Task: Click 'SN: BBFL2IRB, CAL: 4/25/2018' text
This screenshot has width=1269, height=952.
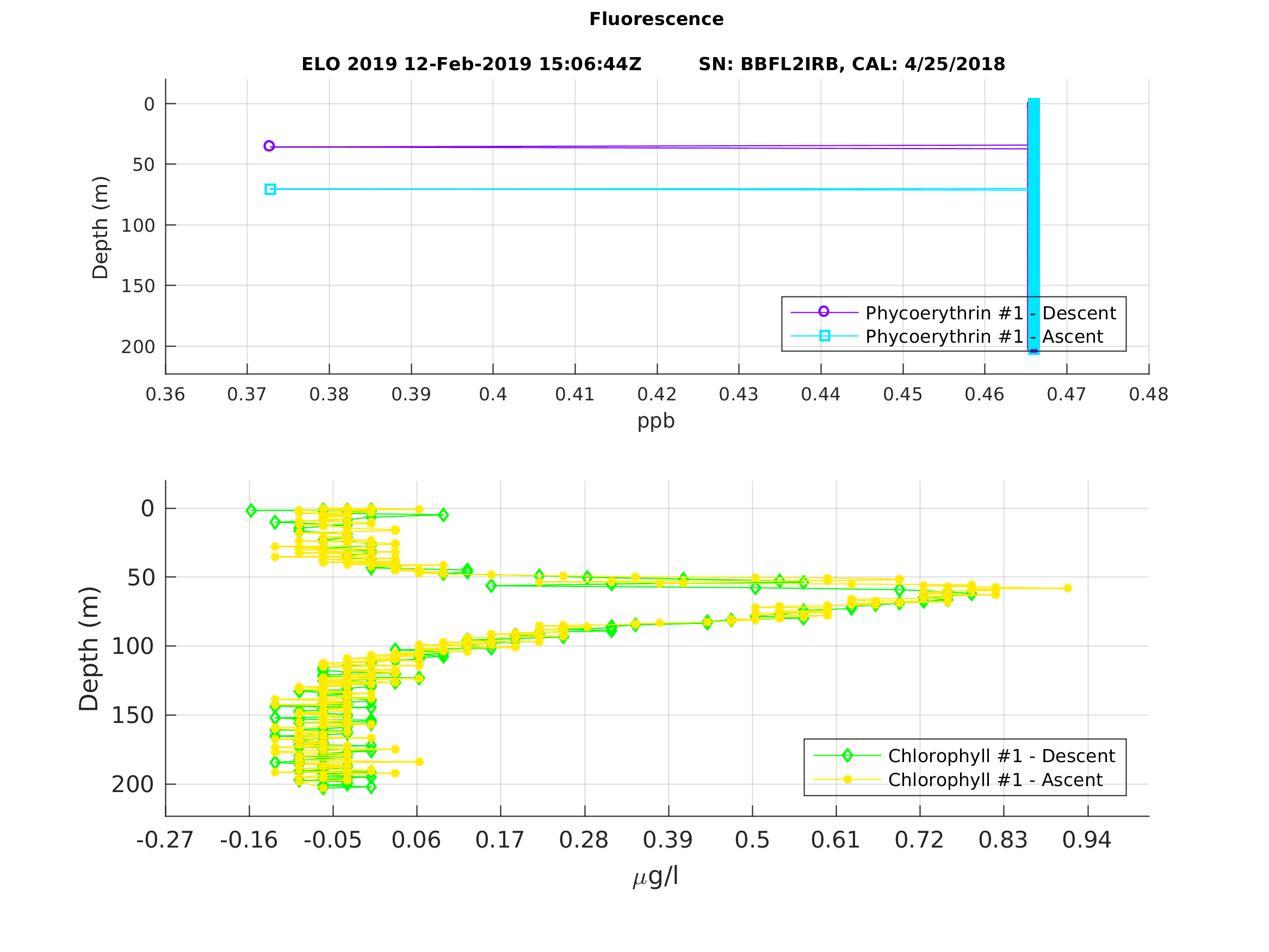Action: pos(851,64)
